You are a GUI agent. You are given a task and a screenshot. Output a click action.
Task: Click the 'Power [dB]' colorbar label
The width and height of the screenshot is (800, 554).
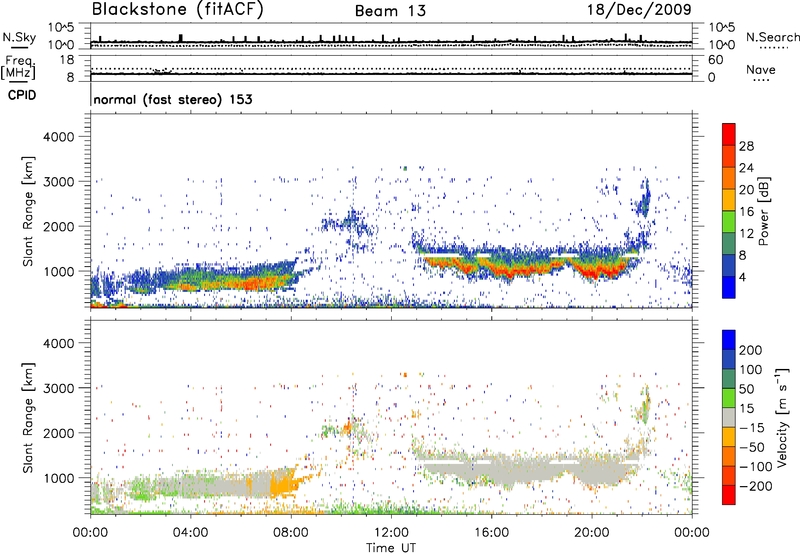pyautogui.click(x=763, y=211)
